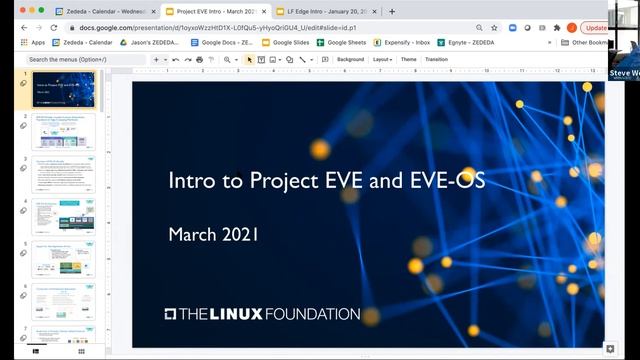Switch to grid view icon
This screenshot has width=640, height=360.
click(x=81, y=351)
